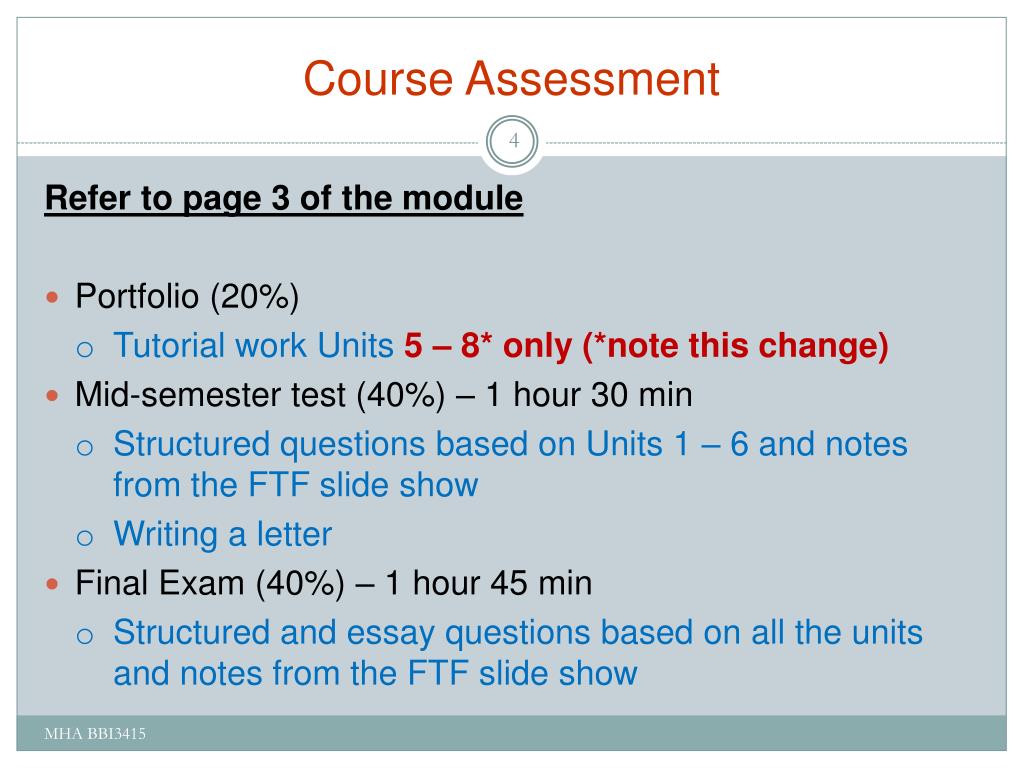Click 'from the FTF slide show' under Mid-semester
This screenshot has height=768, width=1024.
[295, 485]
